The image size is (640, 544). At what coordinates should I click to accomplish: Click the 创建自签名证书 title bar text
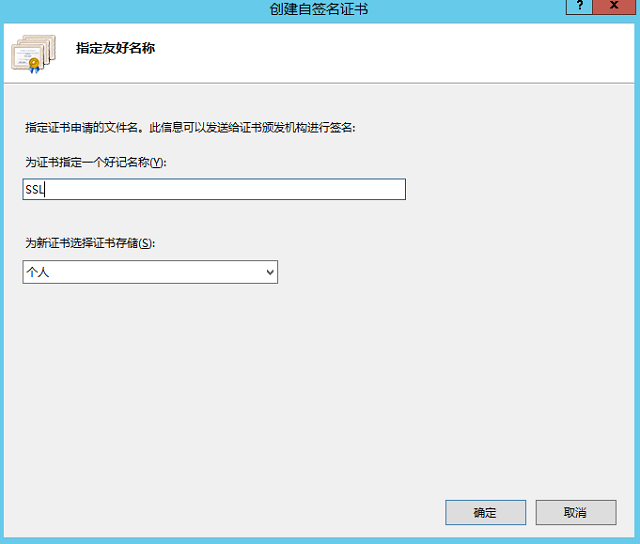click(319, 9)
